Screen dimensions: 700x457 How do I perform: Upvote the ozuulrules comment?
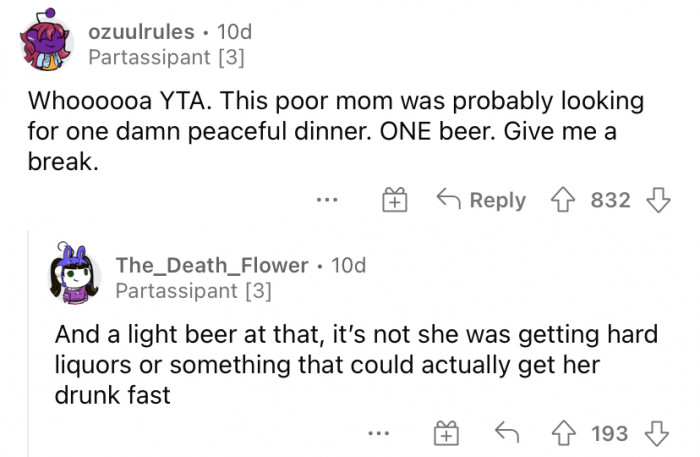pos(564,200)
